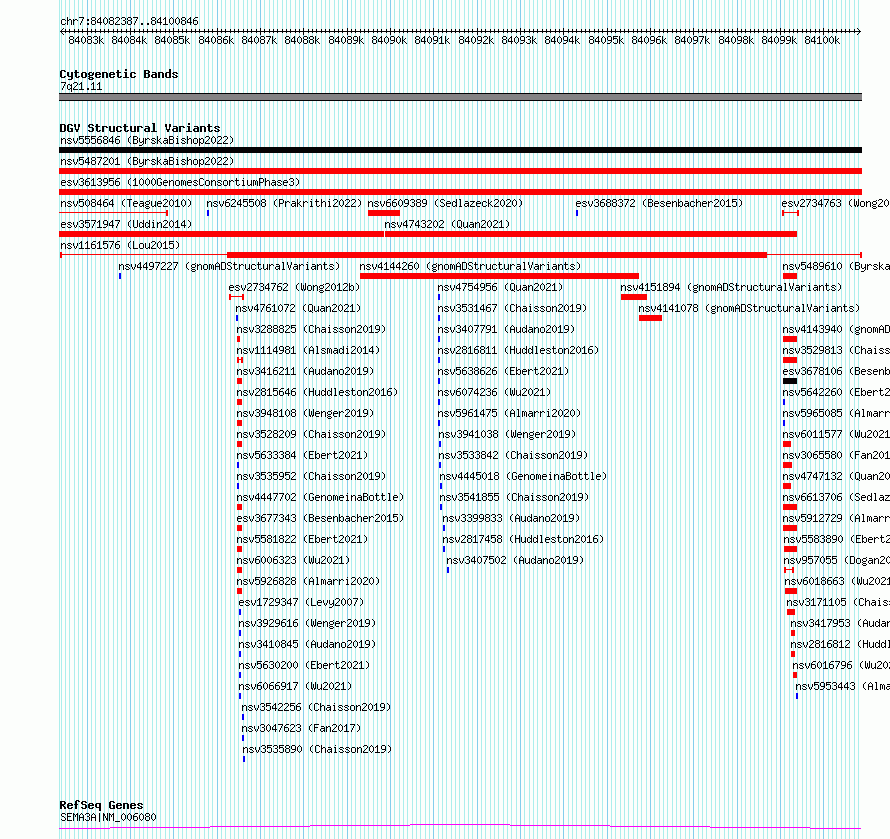Click nsv3416211 (Audano2019) label
890x839 pixels.
305,371
